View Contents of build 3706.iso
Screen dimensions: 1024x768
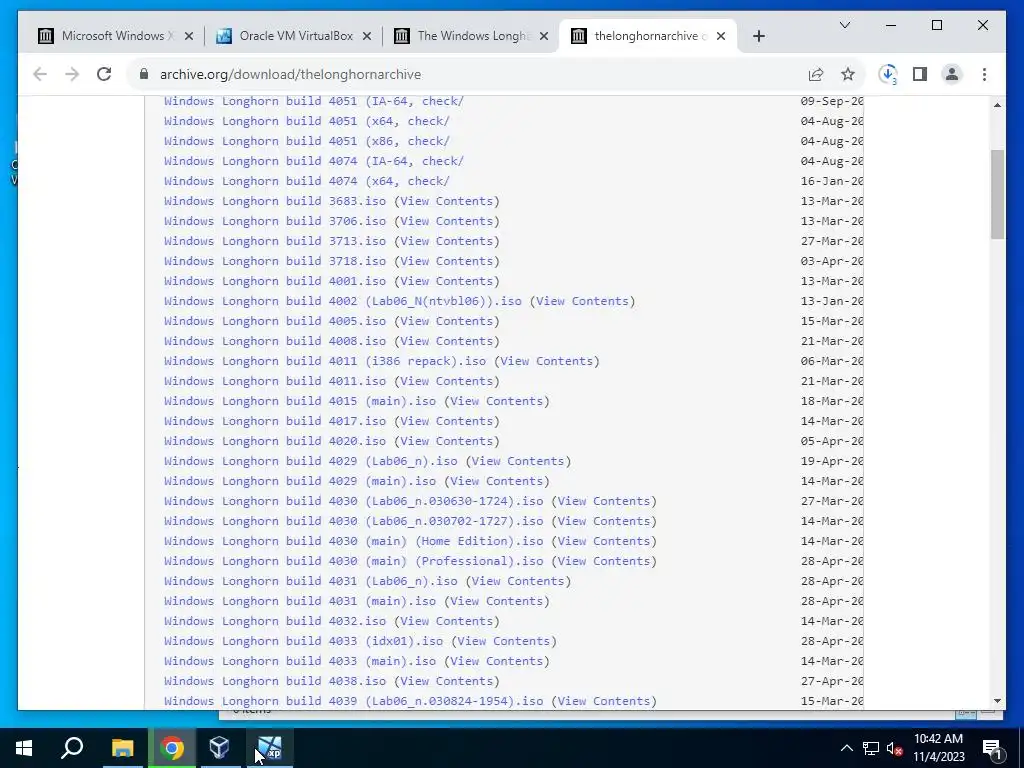(x=447, y=221)
